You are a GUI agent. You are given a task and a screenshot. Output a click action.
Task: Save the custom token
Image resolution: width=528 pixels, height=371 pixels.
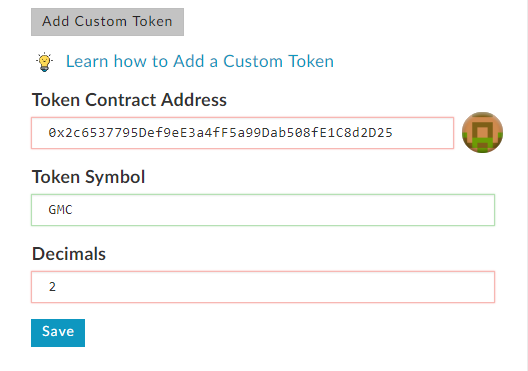(58, 333)
